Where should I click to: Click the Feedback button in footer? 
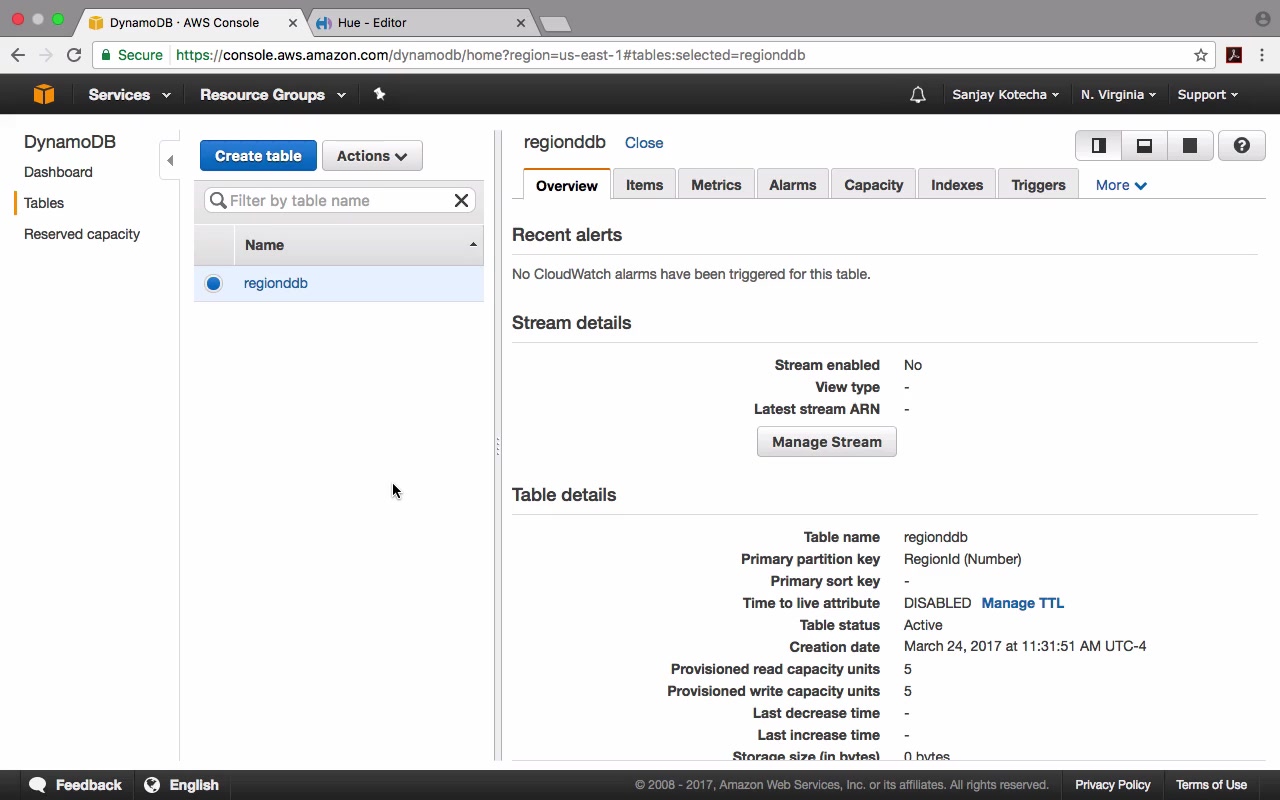(76, 785)
